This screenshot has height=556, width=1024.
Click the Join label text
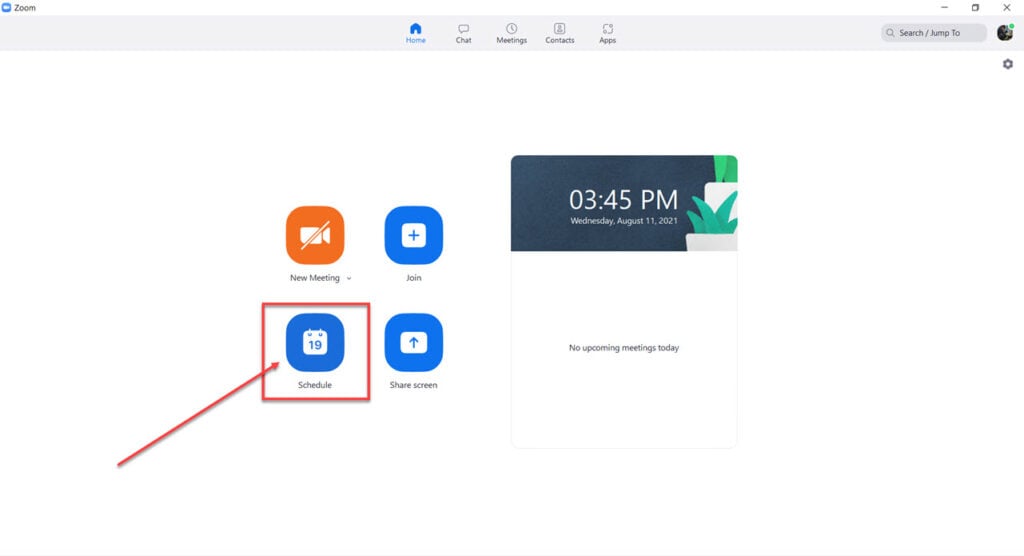pos(413,278)
